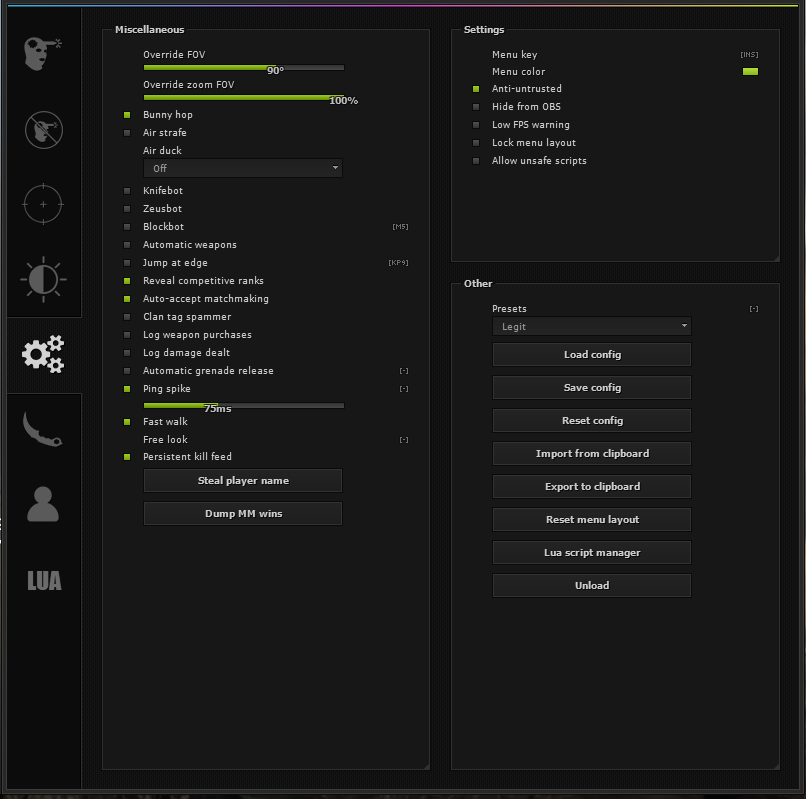The width and height of the screenshot is (806, 799).
Task: Open the rage aimbot head icon tab
Action: 43,52
